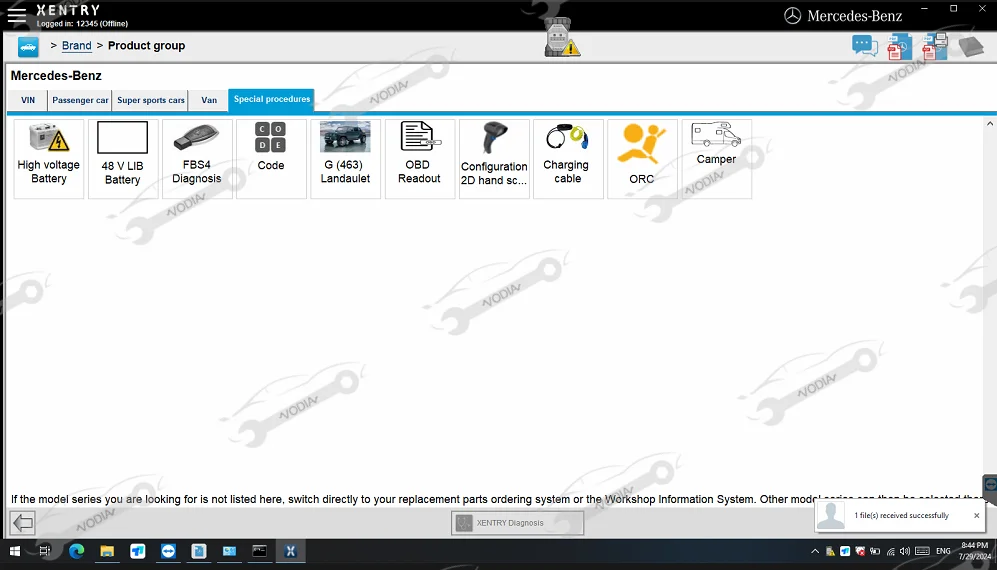Click the Mercedes-Benz heading text
The height and width of the screenshot is (570, 997).
[x=56, y=76]
